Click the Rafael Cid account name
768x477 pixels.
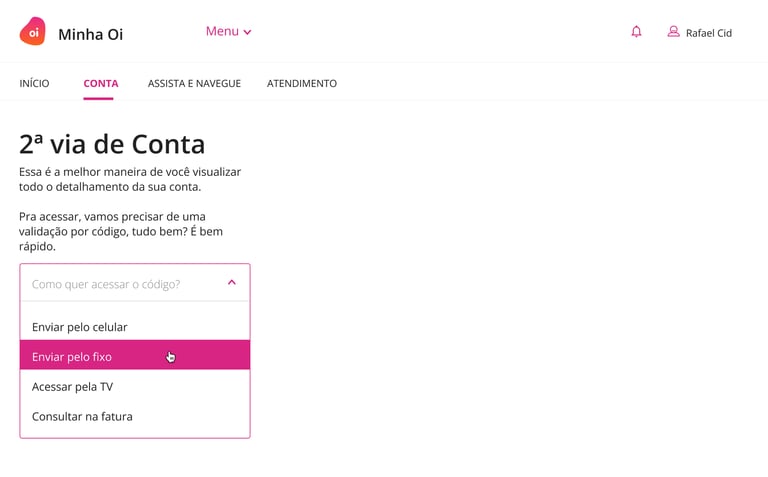[708, 33]
